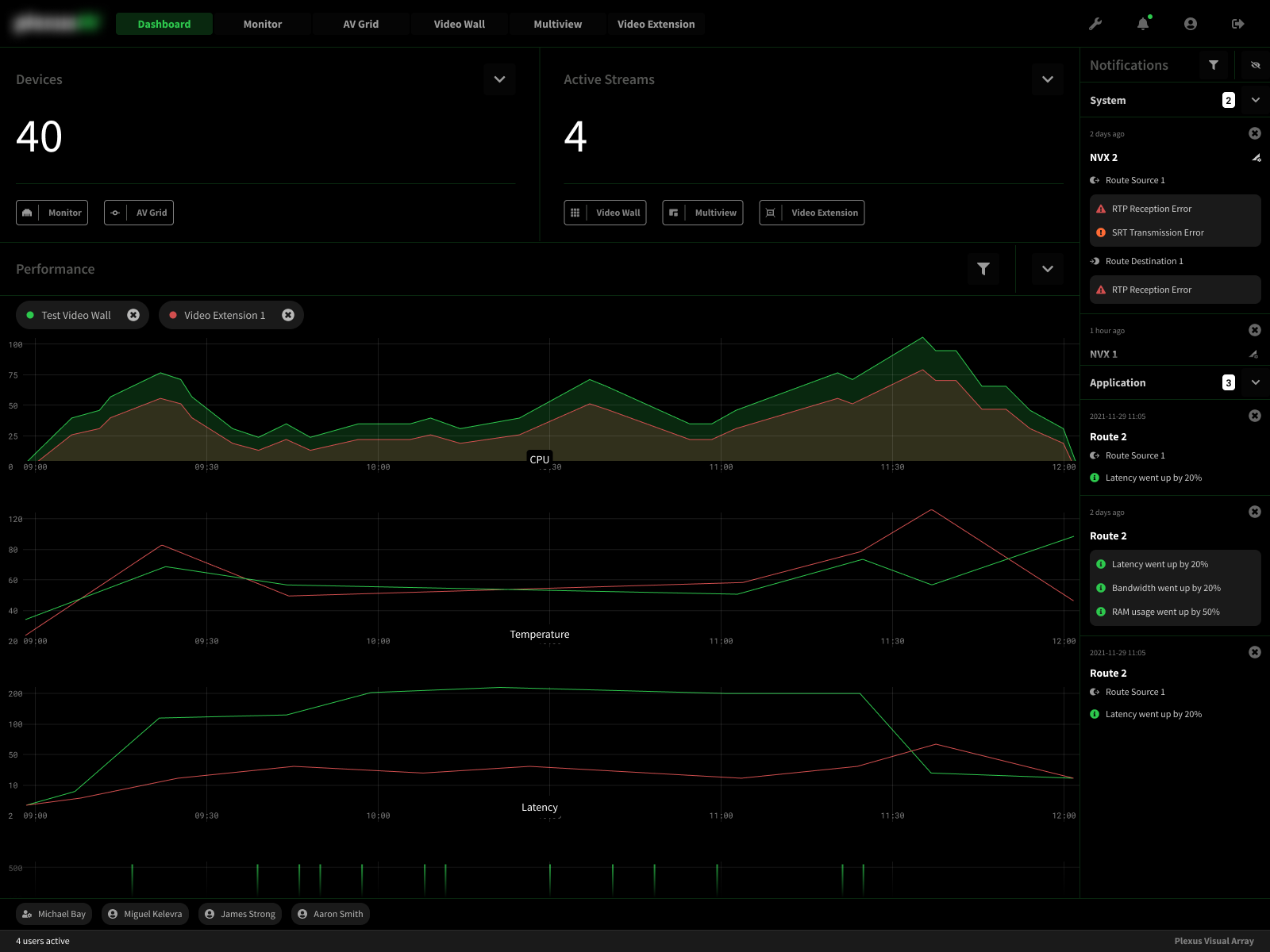Image resolution: width=1270 pixels, height=952 pixels.
Task: Click the logout icon in top bar
Action: tap(1237, 24)
